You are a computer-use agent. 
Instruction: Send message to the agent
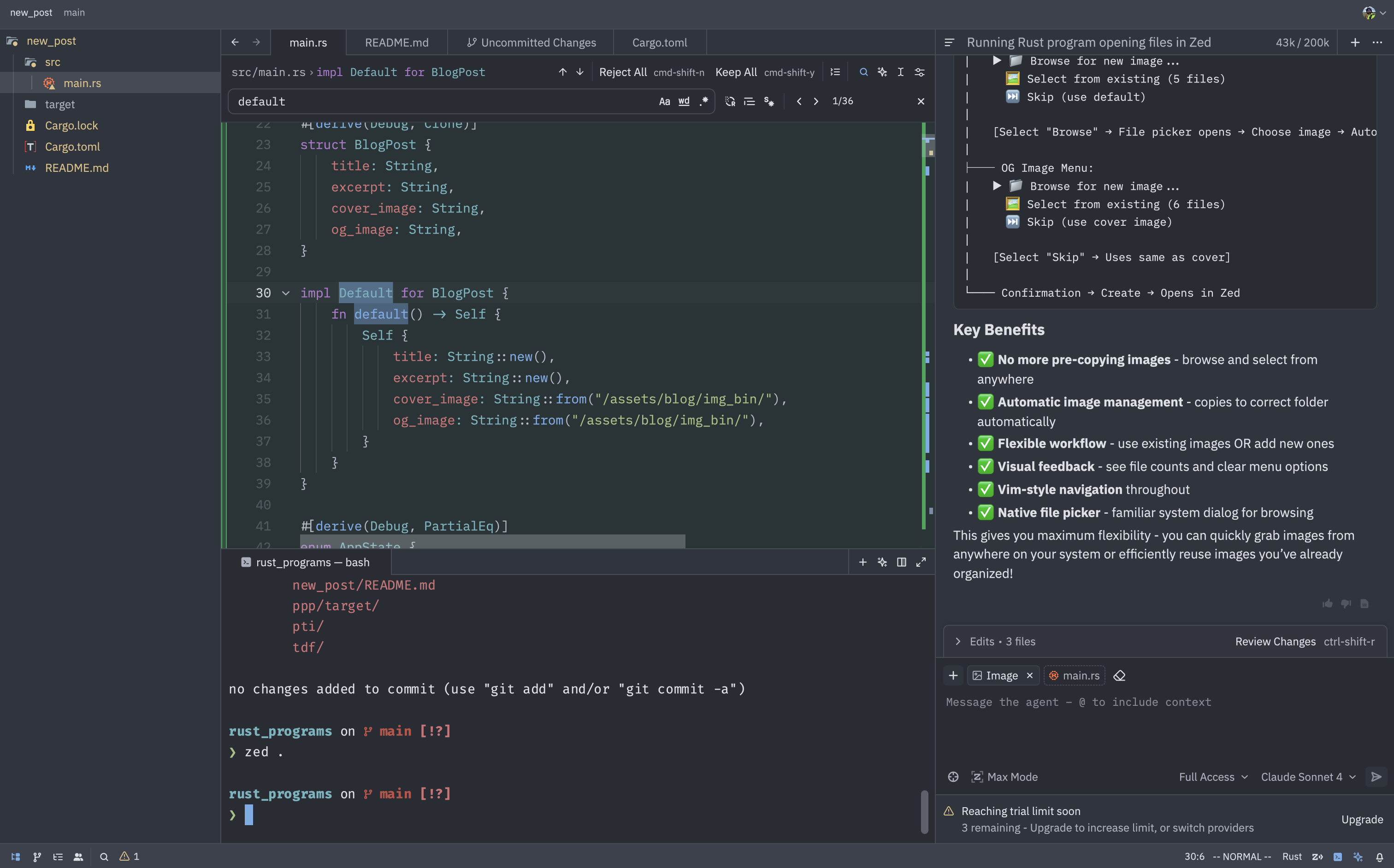(1376, 777)
